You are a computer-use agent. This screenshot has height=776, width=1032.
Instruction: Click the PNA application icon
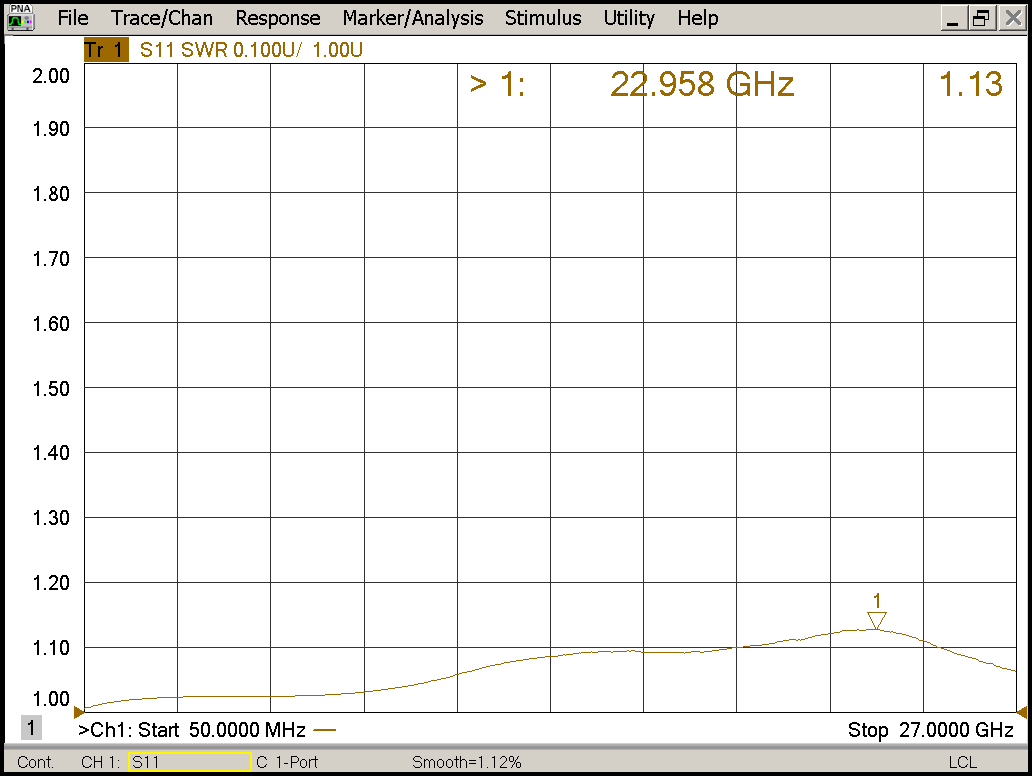20,17
